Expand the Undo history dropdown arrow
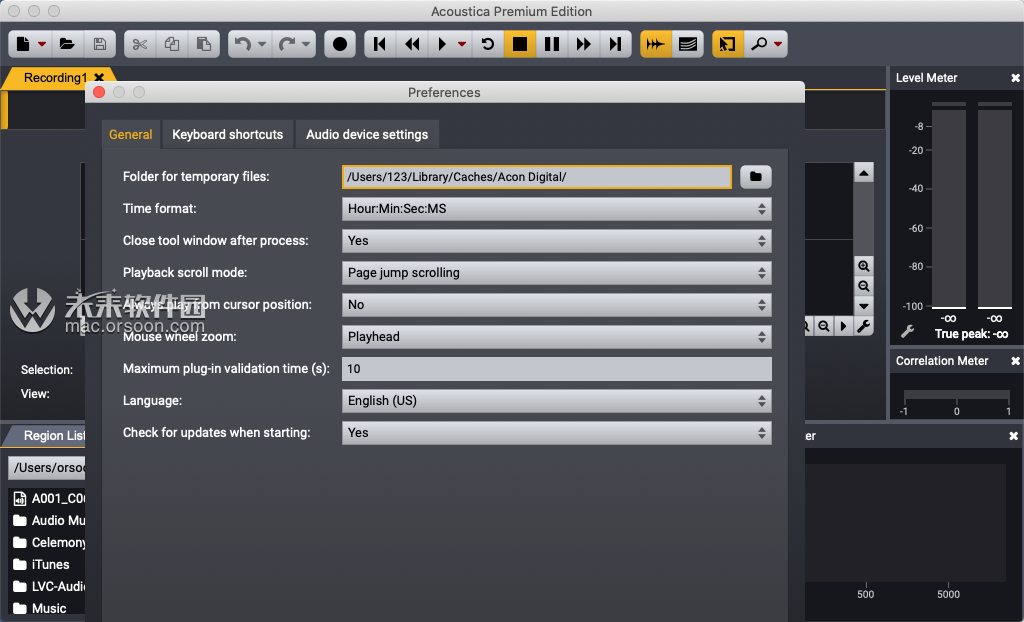 tap(262, 44)
